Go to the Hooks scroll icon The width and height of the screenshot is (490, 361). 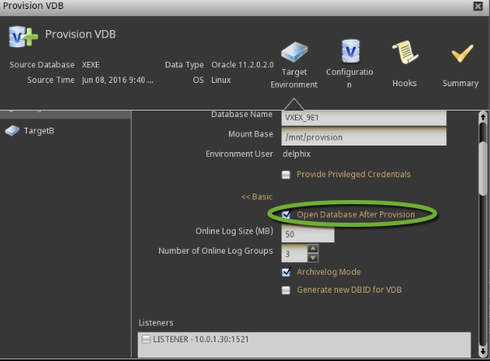(x=405, y=52)
